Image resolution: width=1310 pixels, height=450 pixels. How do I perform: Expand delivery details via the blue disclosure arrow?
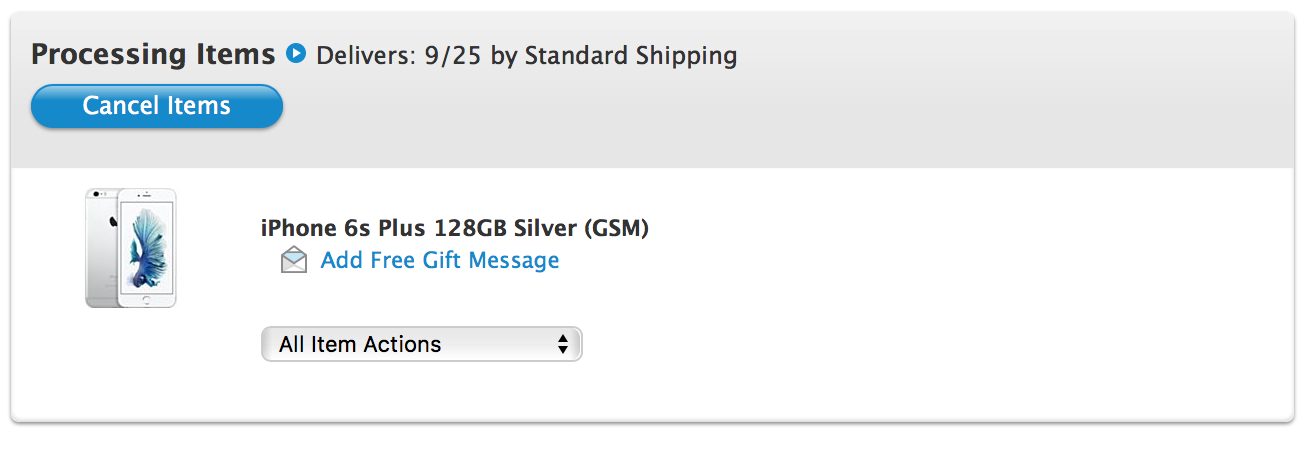[x=295, y=53]
